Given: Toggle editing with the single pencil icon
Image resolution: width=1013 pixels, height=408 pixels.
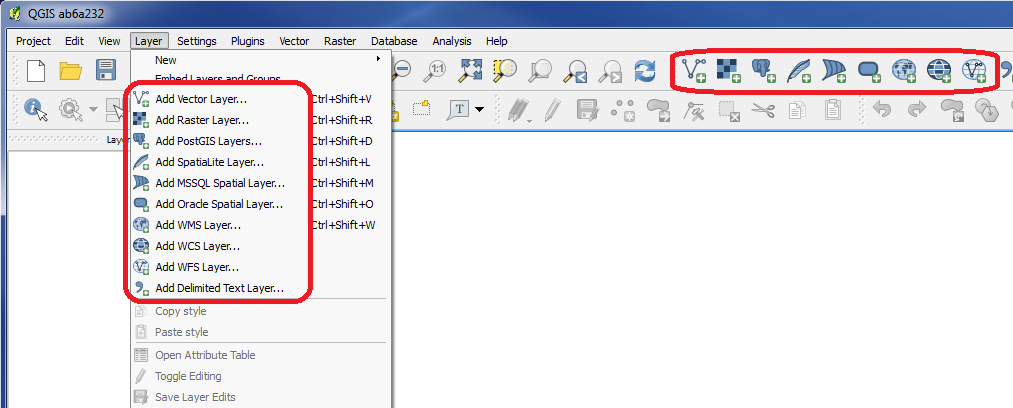Looking at the screenshot, I should coord(551,110).
